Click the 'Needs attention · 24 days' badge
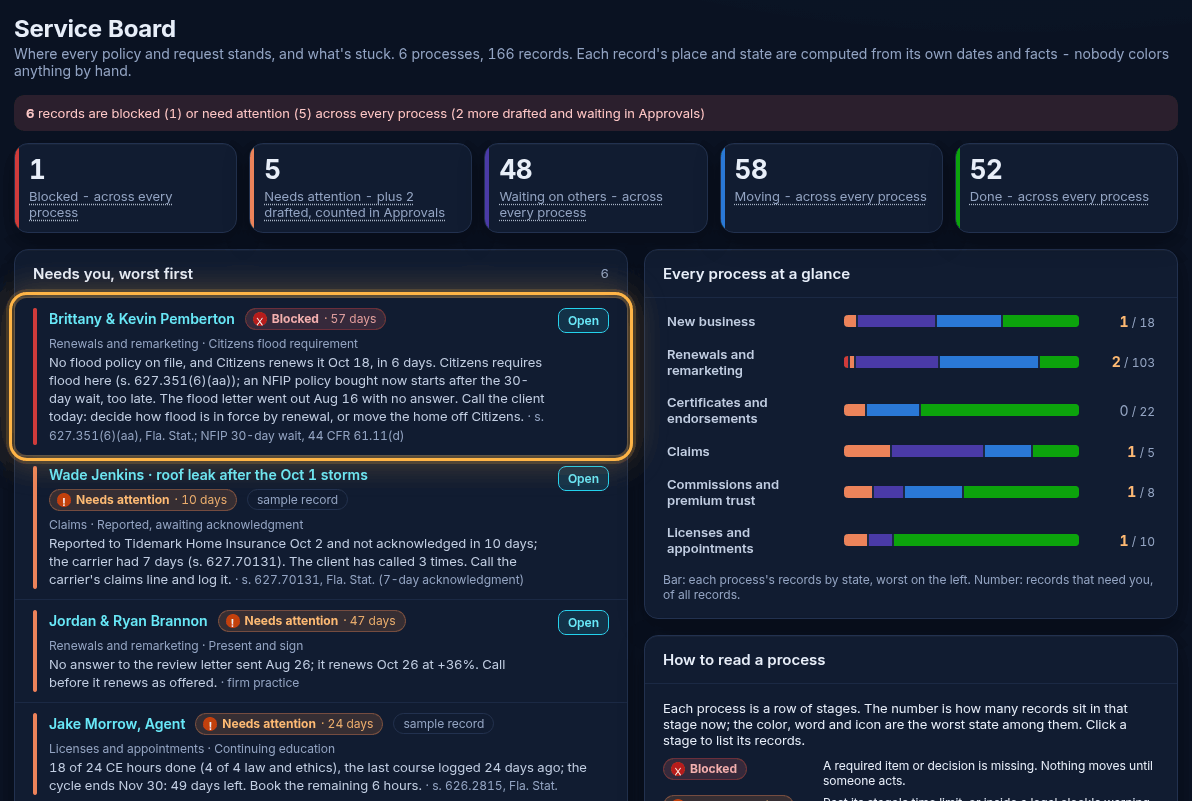1192x801 pixels. [289, 724]
